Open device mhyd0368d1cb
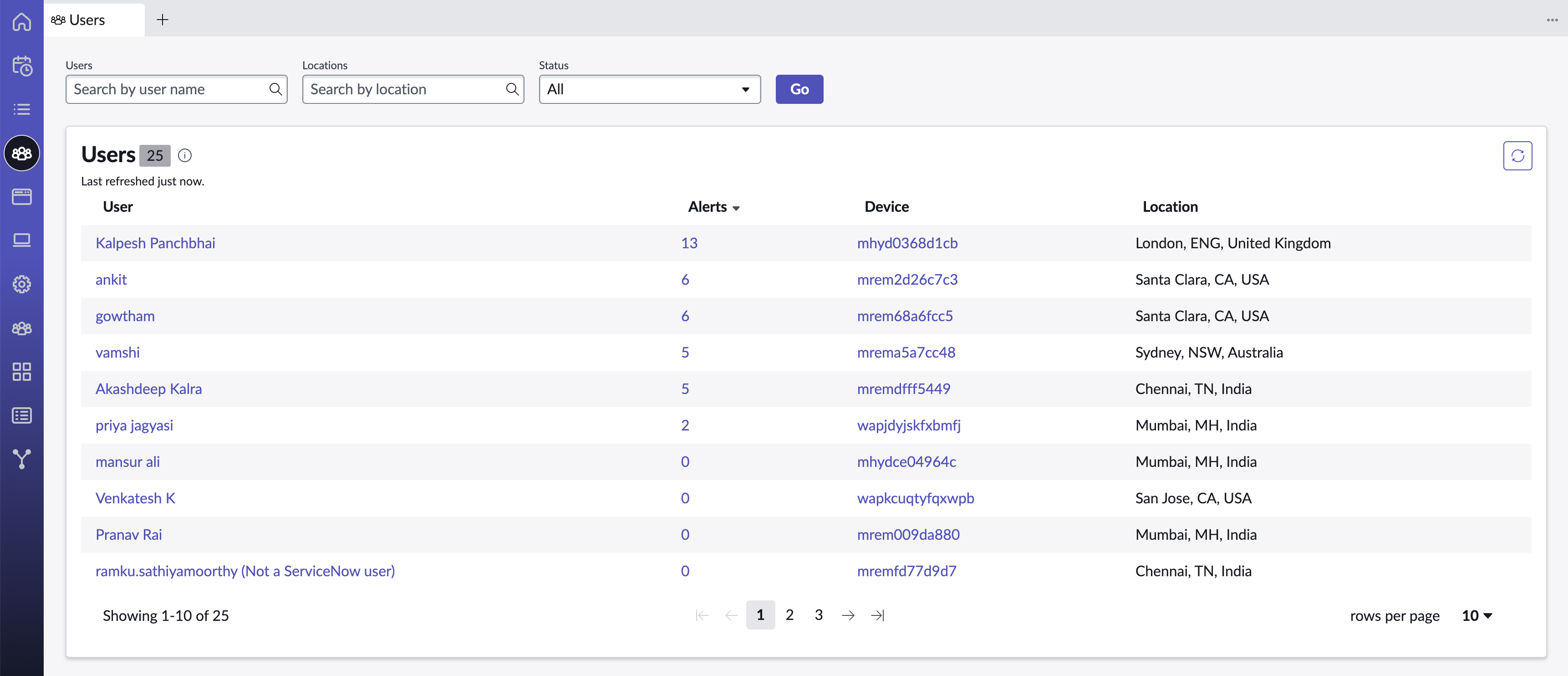1568x676 pixels. tap(907, 244)
